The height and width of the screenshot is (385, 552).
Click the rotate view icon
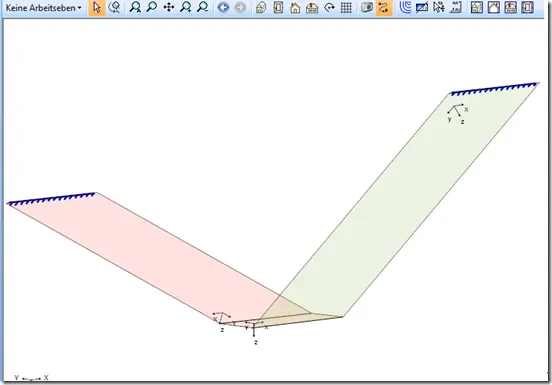[x=329, y=7]
